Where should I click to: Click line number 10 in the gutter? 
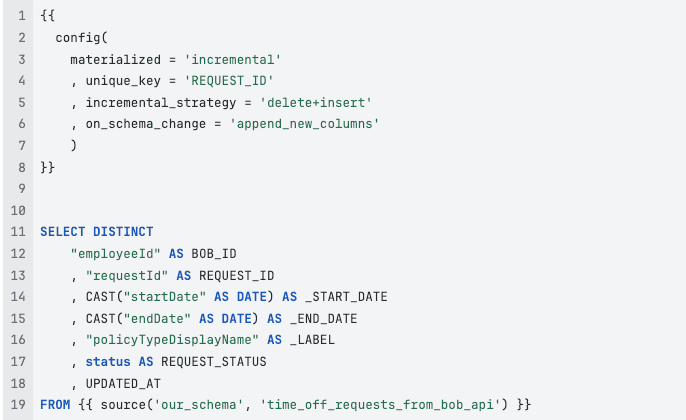pyautogui.click(x=18, y=210)
